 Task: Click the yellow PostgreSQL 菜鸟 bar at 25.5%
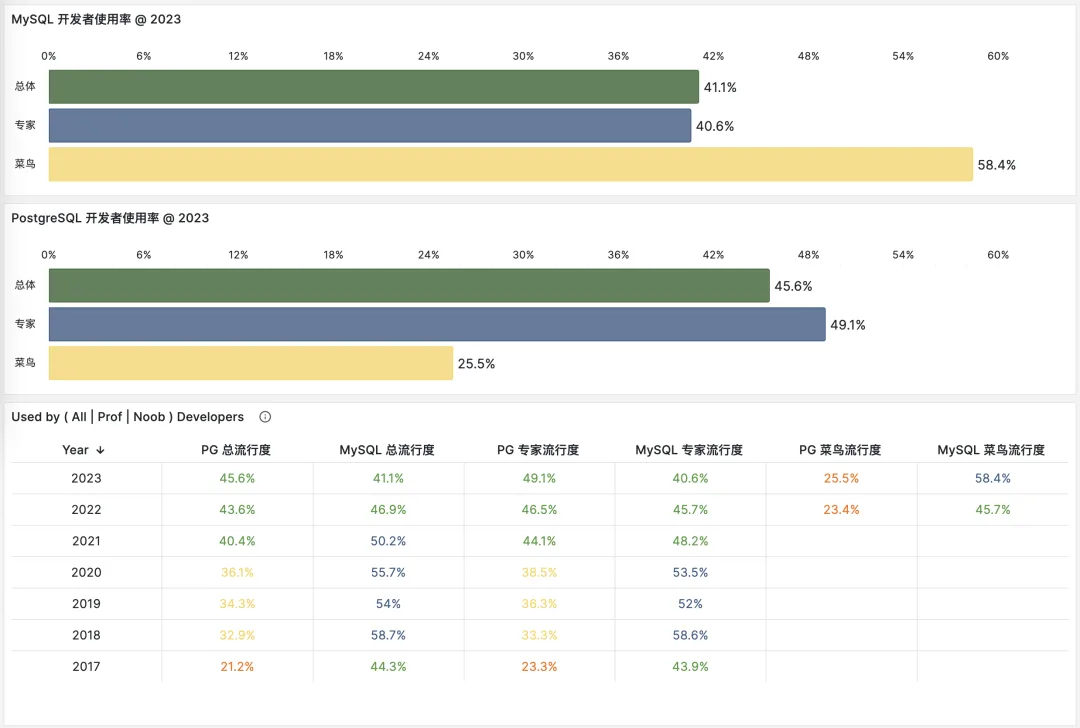tap(251, 363)
